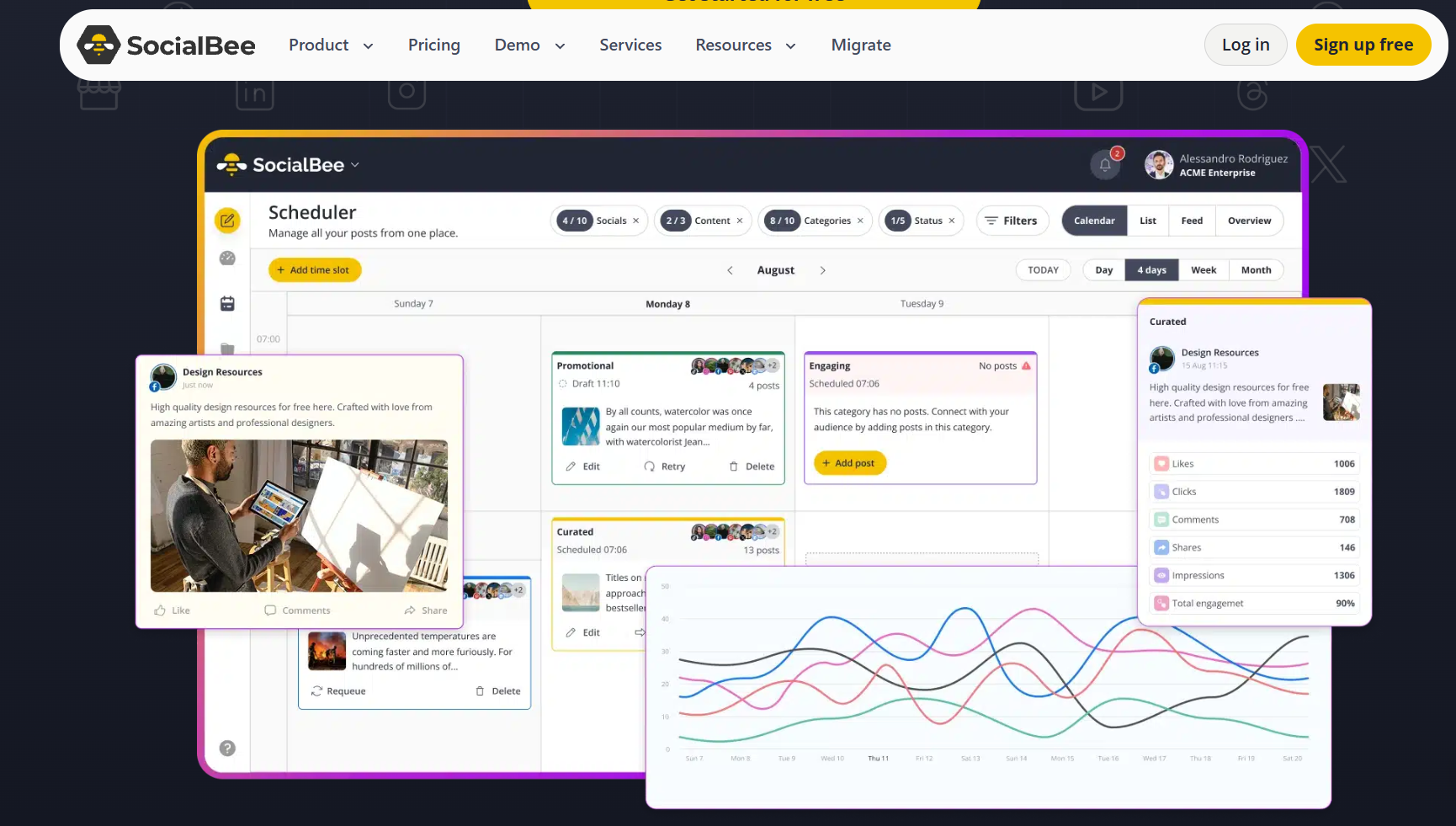
Task: Click the Like icon on Design Resources post
Action: tap(160, 610)
